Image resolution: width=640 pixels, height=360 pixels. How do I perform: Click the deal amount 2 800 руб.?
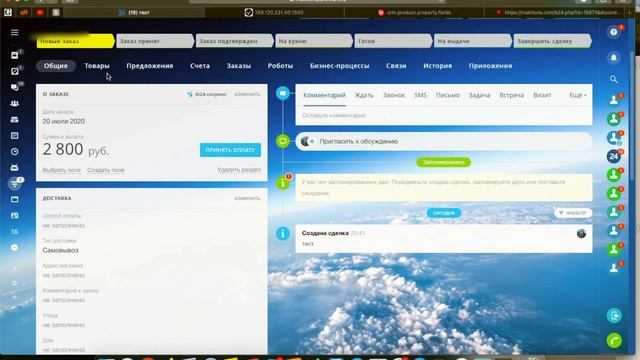point(76,149)
